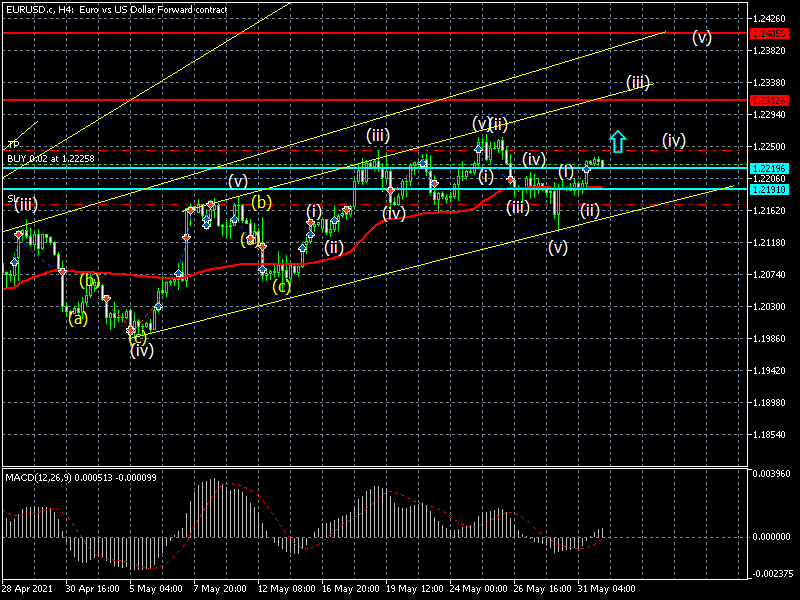This screenshot has height=600, width=800.
Task: Click the 1.24260 price scale value
Action: pos(770,18)
